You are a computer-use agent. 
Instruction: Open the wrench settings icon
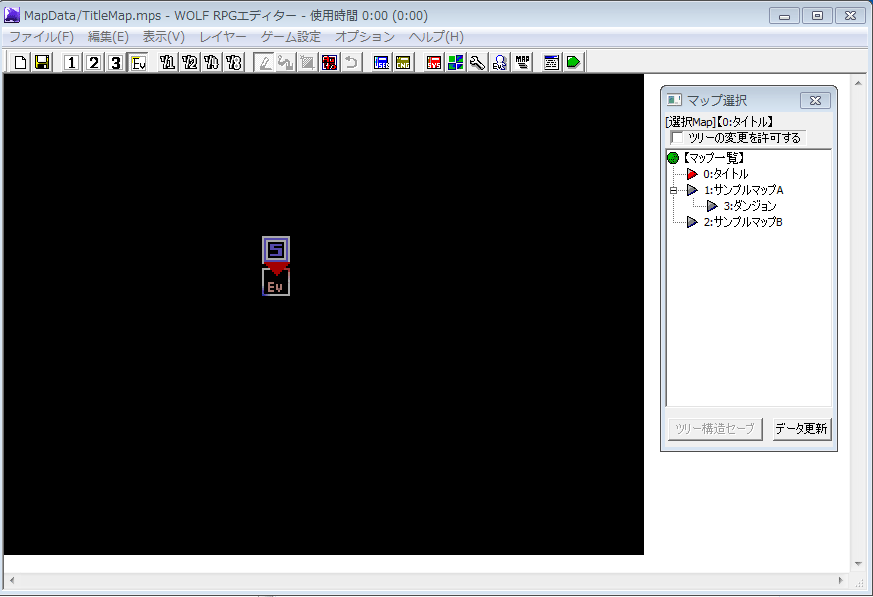pos(477,62)
